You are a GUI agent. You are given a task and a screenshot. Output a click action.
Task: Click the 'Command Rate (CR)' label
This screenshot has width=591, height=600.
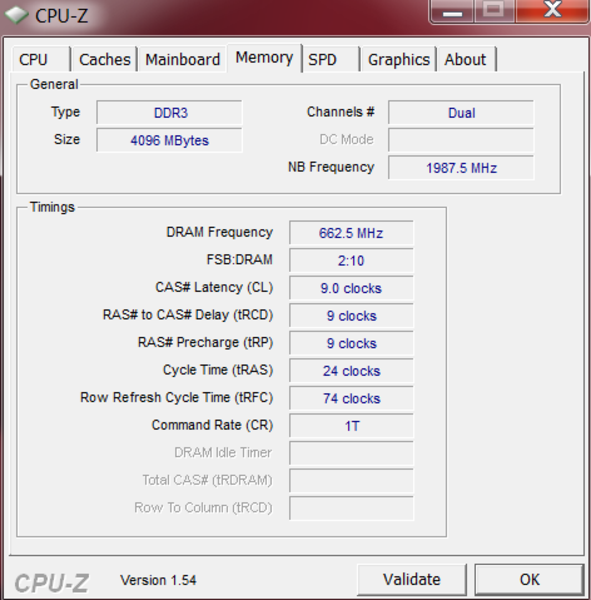(x=212, y=425)
